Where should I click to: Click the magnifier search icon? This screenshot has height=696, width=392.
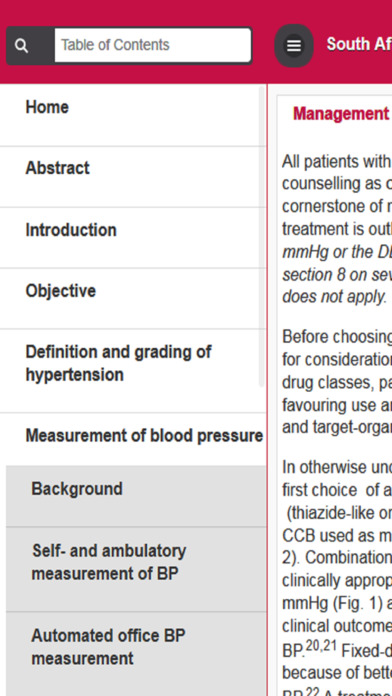pyautogui.click(x=22, y=46)
